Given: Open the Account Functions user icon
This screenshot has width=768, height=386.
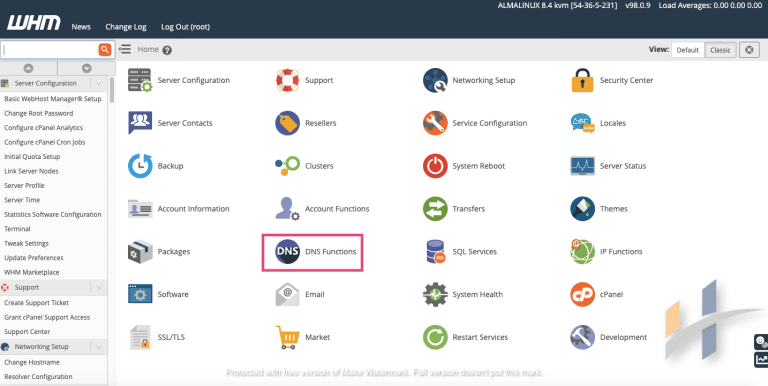Looking at the screenshot, I should pyautogui.click(x=288, y=209).
